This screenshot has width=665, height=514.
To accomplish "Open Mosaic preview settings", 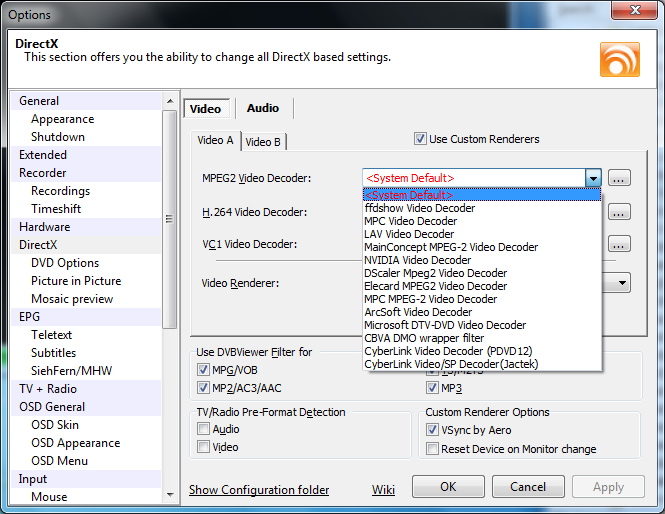I will tap(86, 299).
